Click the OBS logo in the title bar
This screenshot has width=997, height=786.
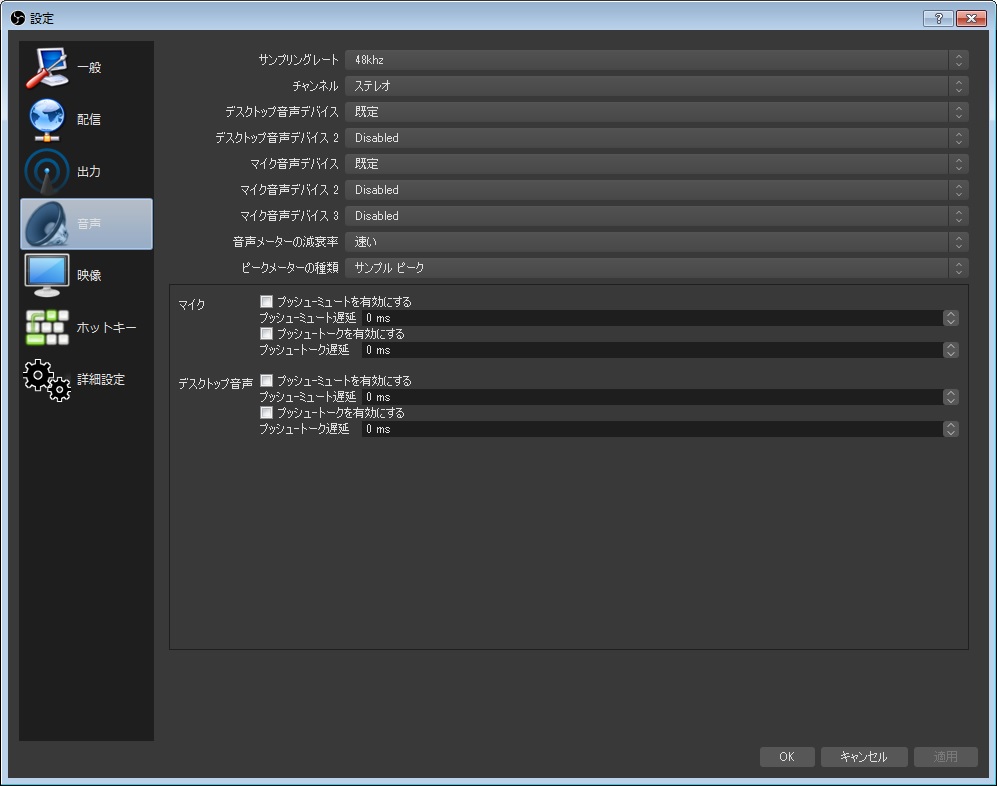pyautogui.click(x=17, y=18)
